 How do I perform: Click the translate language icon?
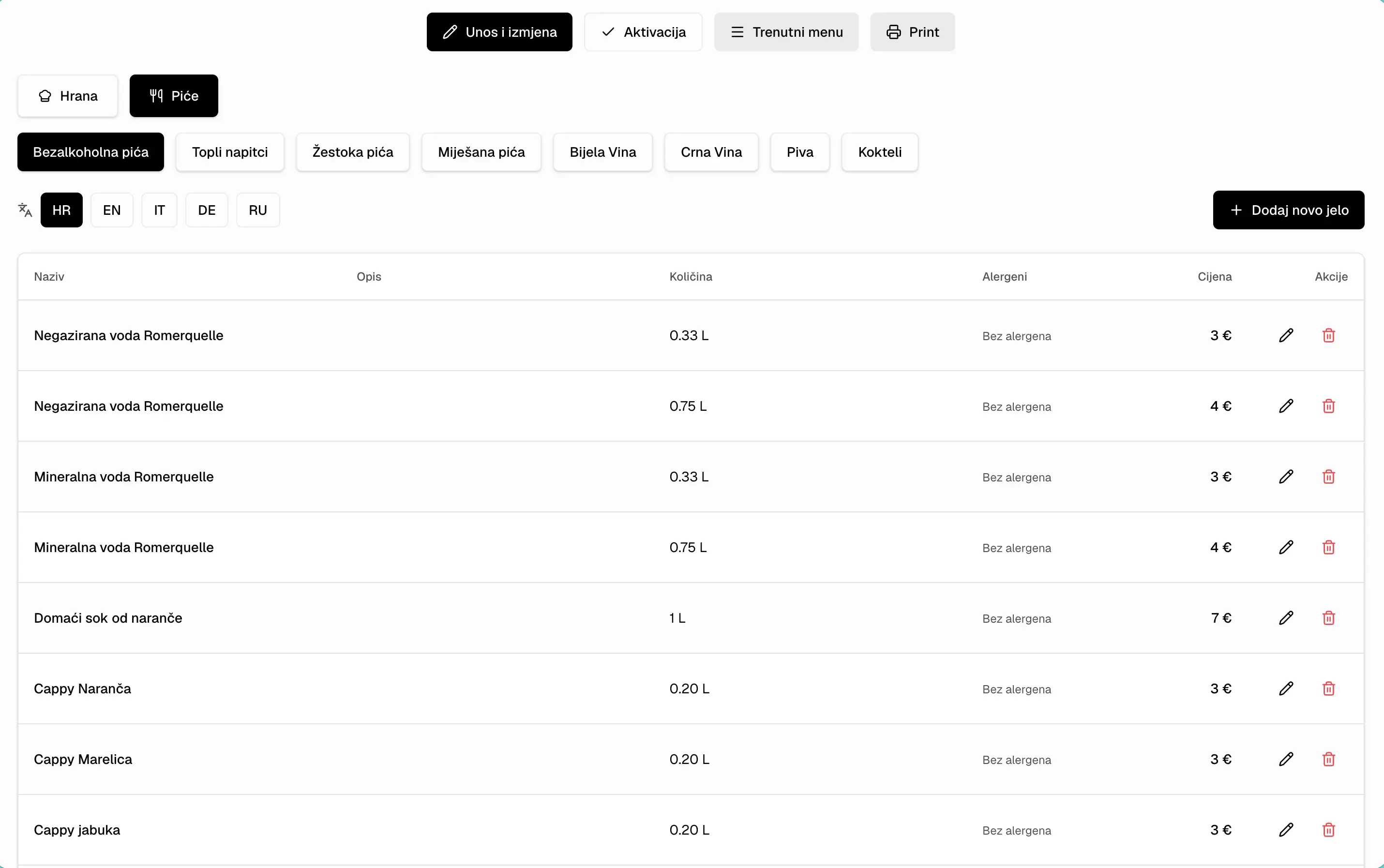[x=25, y=210]
